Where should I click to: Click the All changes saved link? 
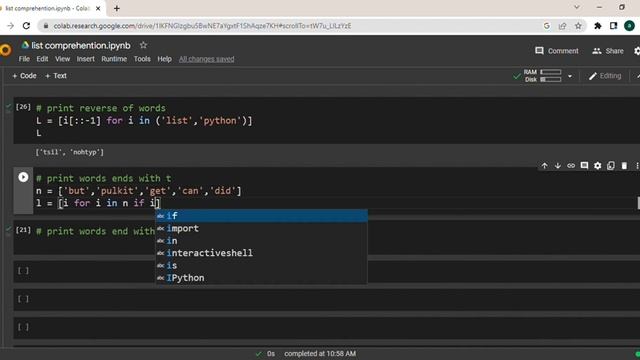tap(207, 59)
